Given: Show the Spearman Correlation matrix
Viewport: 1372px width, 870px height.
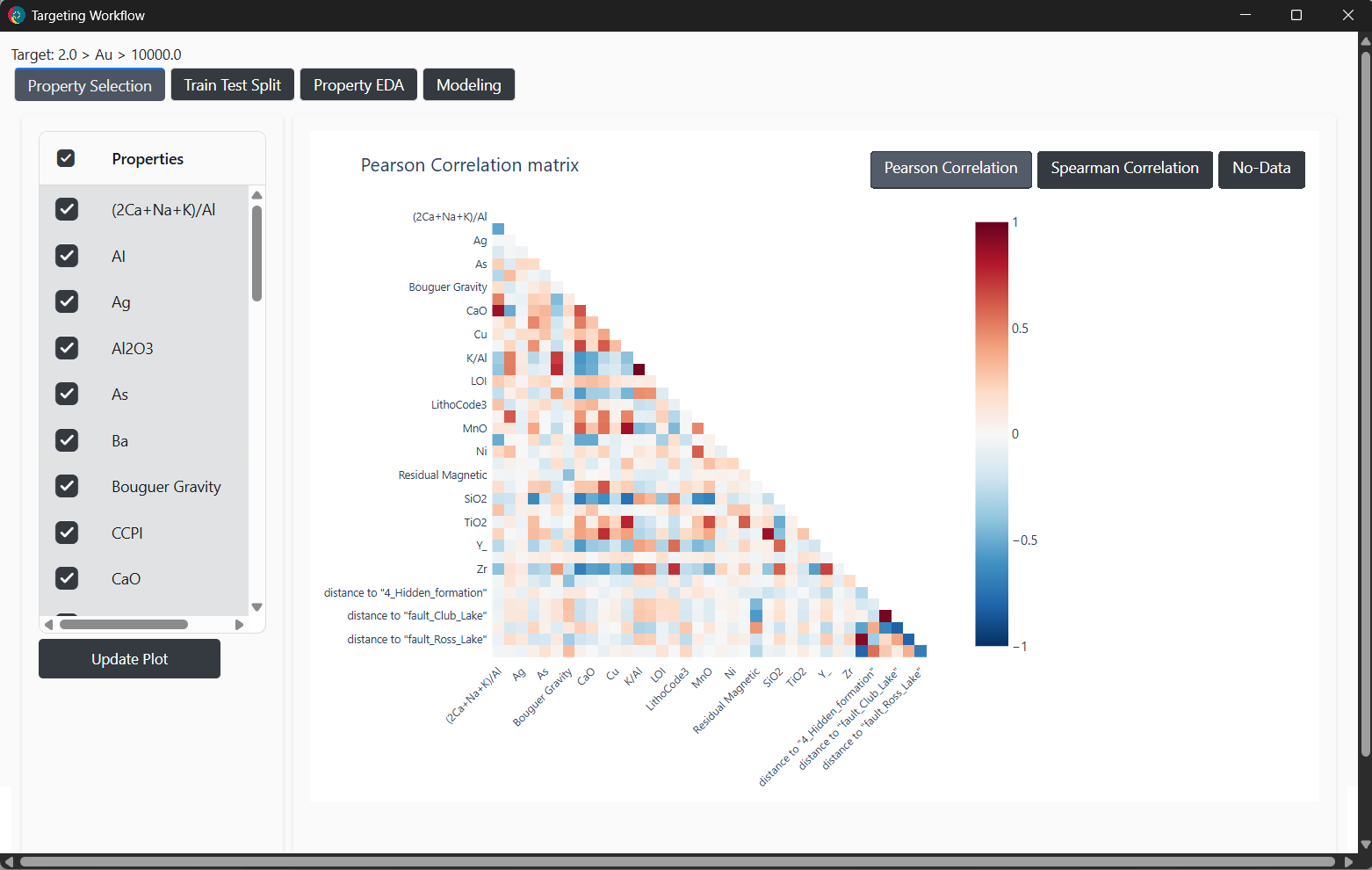Looking at the screenshot, I should pyautogui.click(x=1124, y=169).
